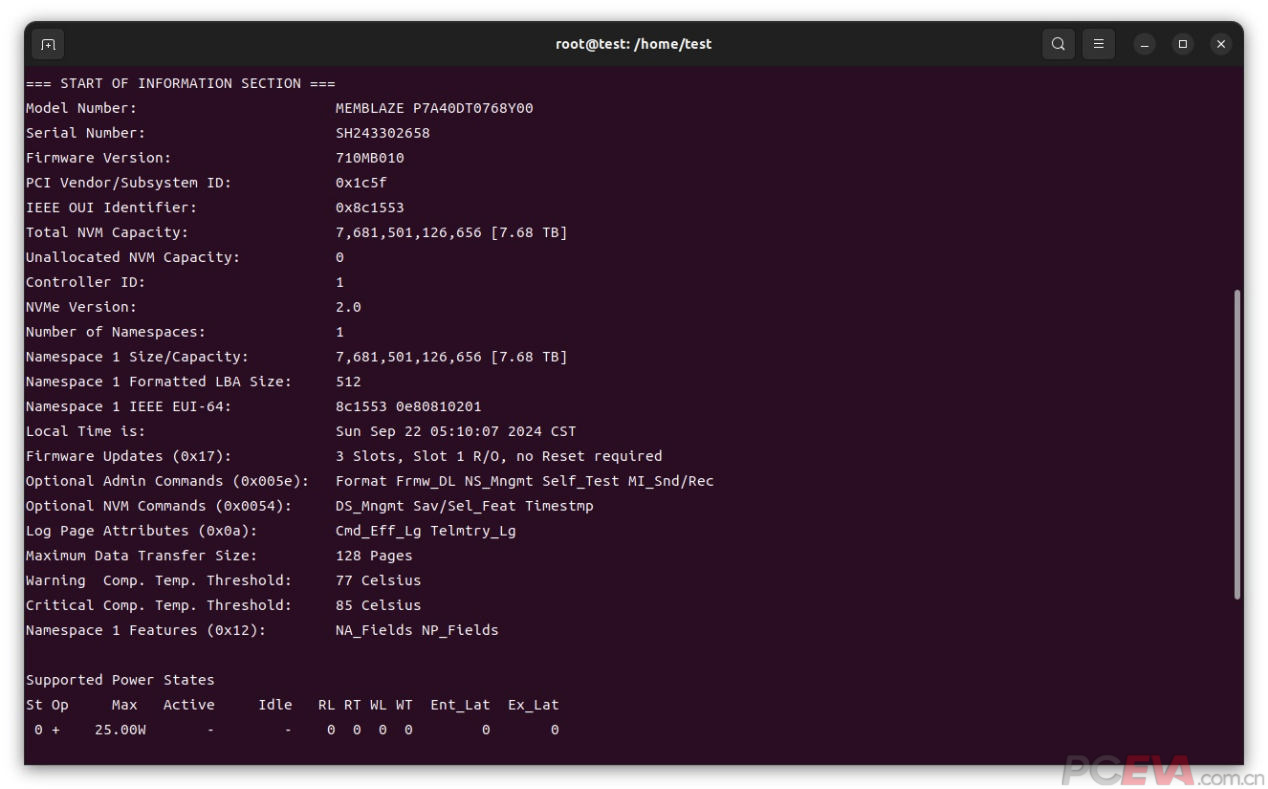Click the Unallocated NVM Capacity: label
Image resolution: width=1268 pixels, height=789 pixels.
tap(133, 257)
